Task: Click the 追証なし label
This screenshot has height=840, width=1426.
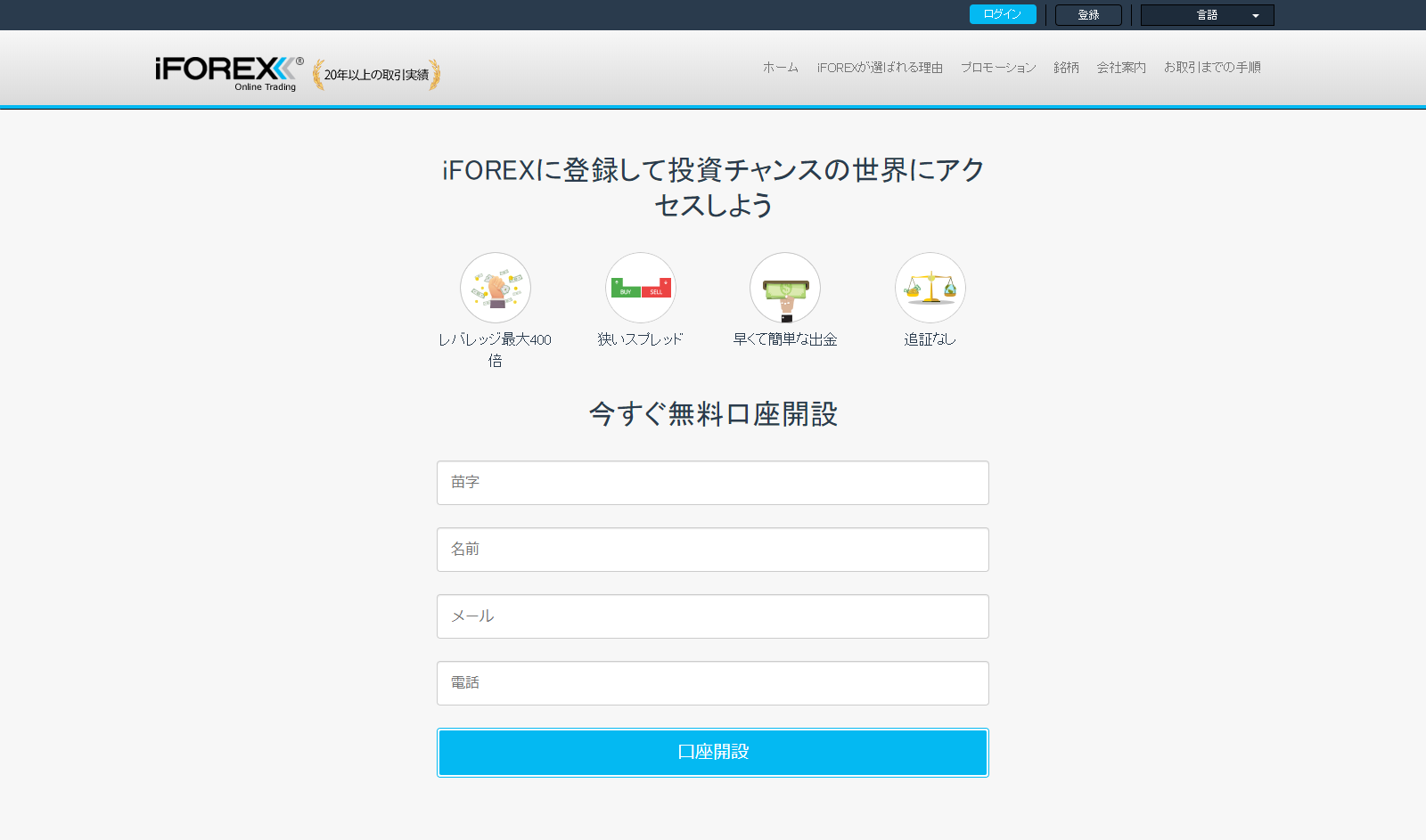Action: pos(930,339)
